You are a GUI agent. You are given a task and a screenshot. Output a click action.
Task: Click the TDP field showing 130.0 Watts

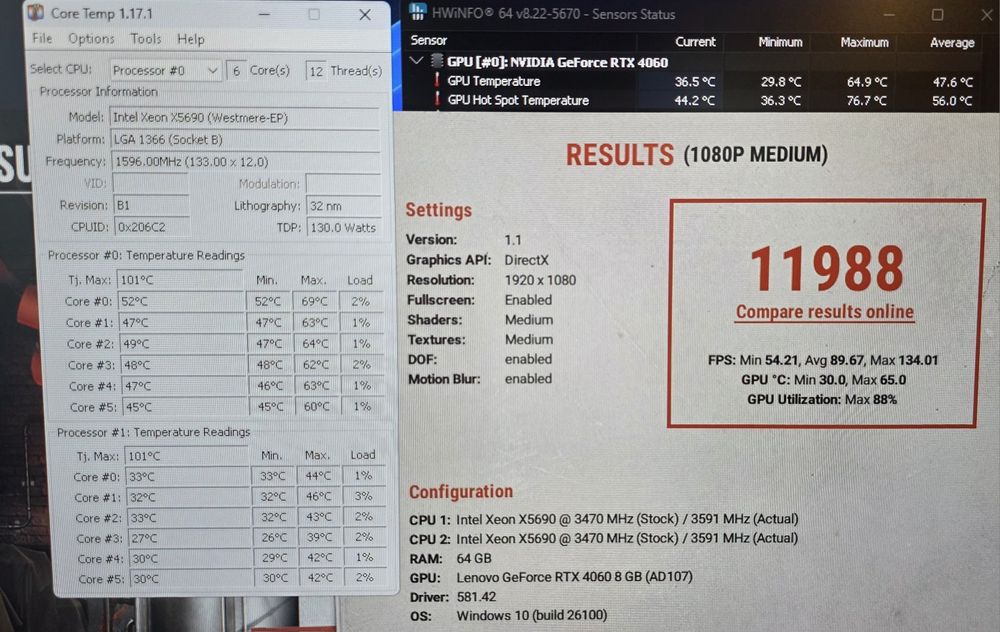[x=344, y=228]
